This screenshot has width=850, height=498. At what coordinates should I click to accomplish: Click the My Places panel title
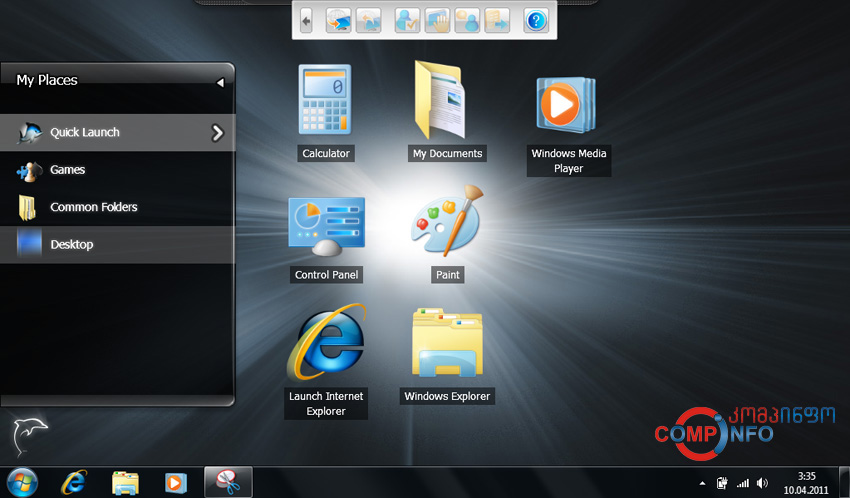click(x=47, y=80)
